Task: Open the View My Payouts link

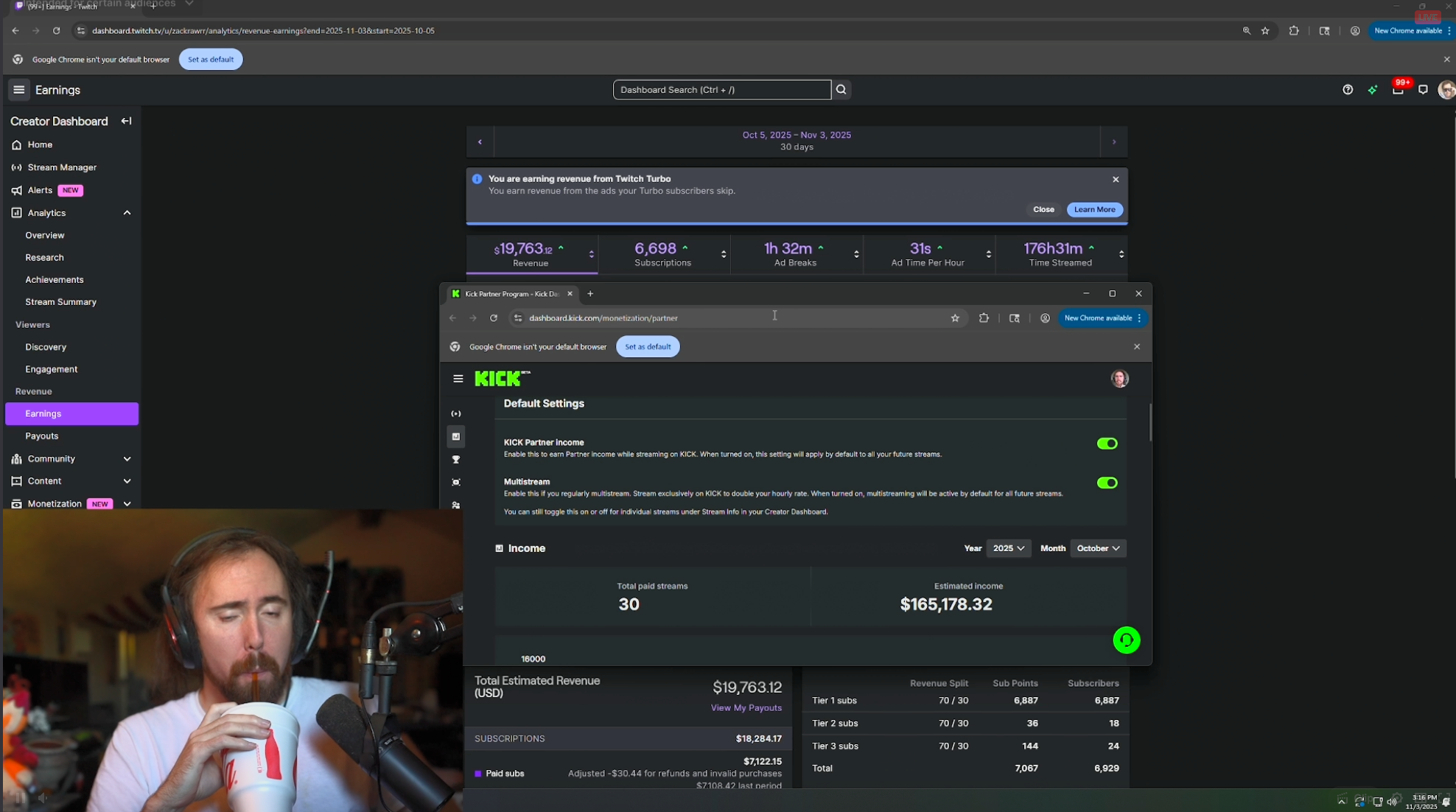Action: click(x=746, y=708)
